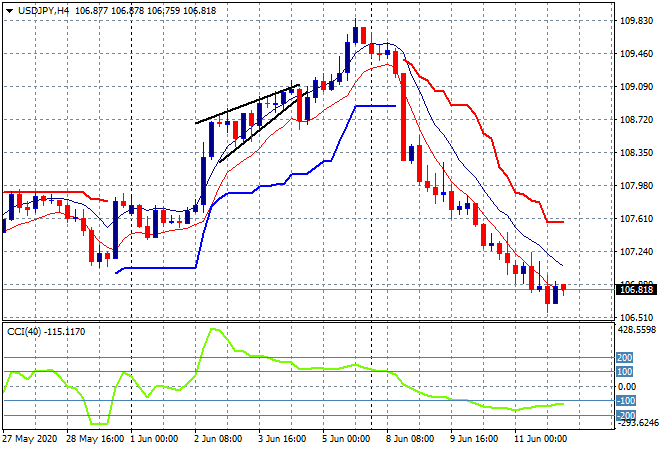
Task: Click the 1 Jun 00:00 time label
Action: coord(154,439)
